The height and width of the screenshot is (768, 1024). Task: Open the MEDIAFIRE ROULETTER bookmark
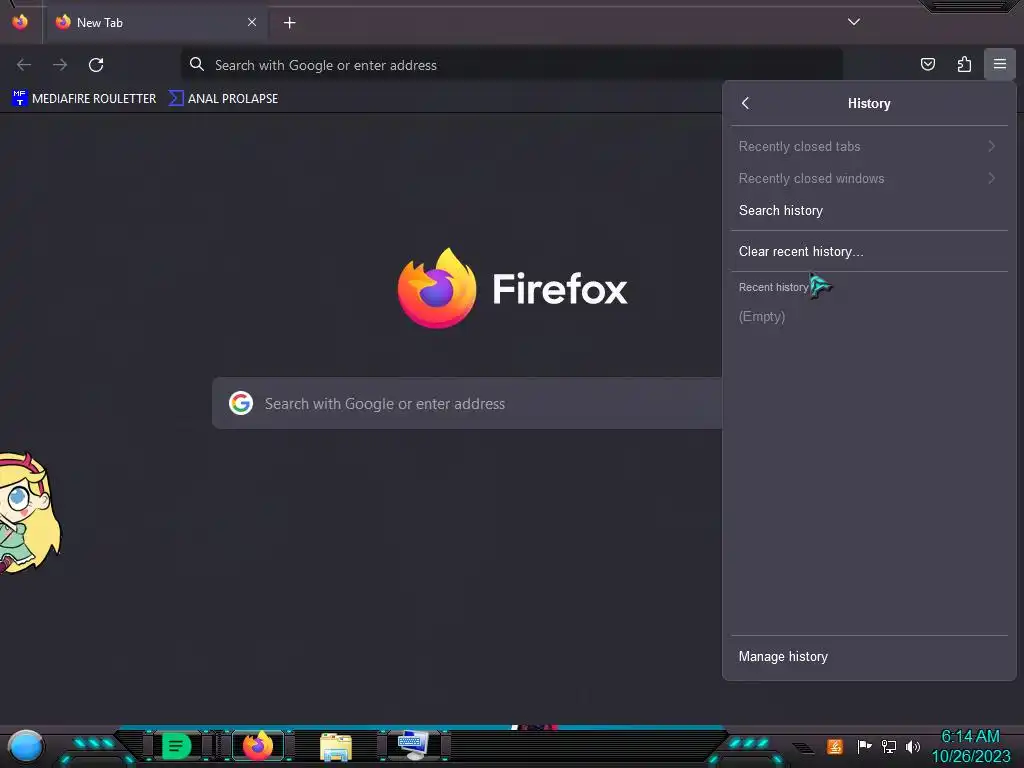click(x=84, y=99)
